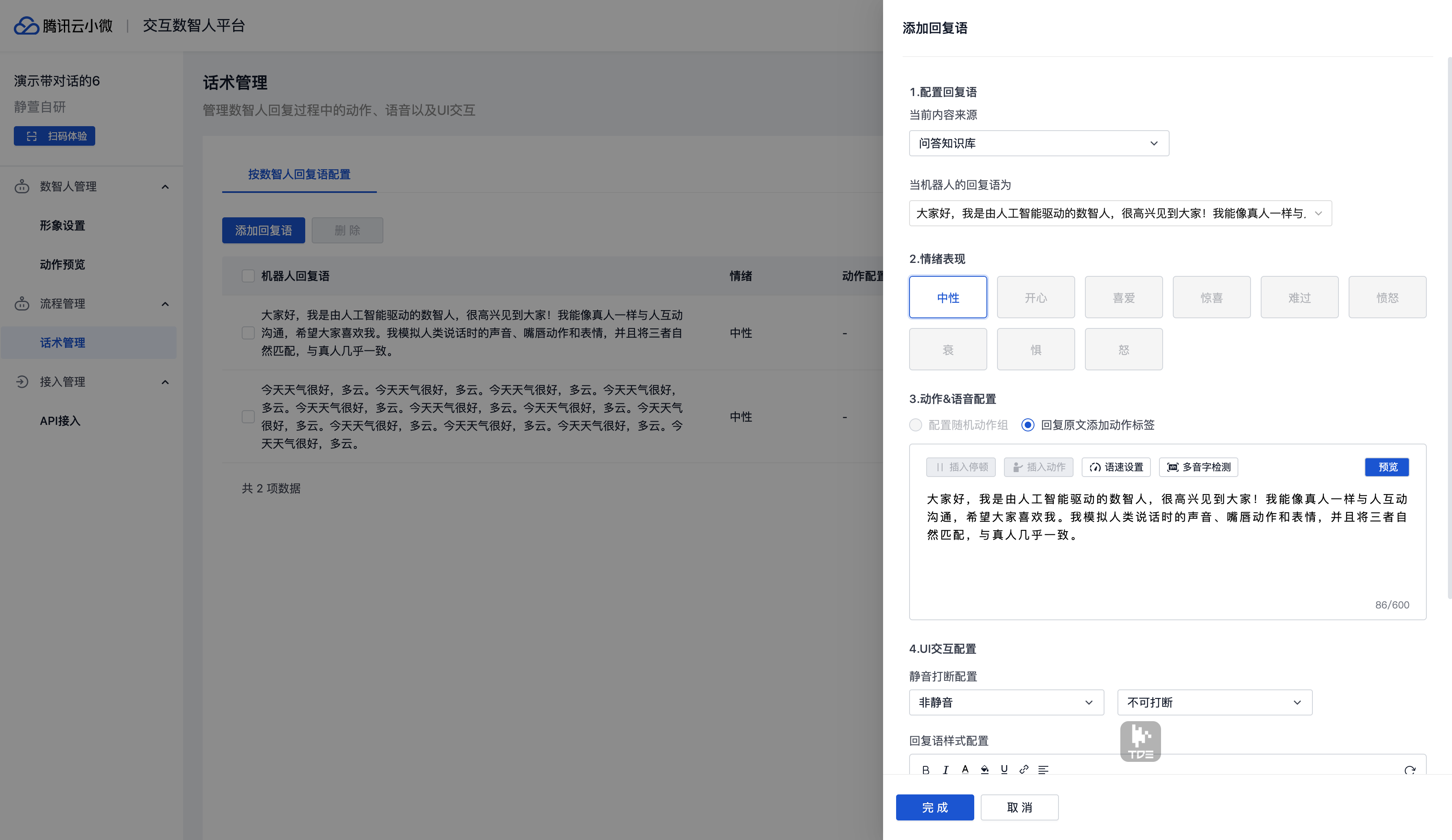The image size is (1452, 840).
Task: Click the 完成 button
Action: point(935,807)
